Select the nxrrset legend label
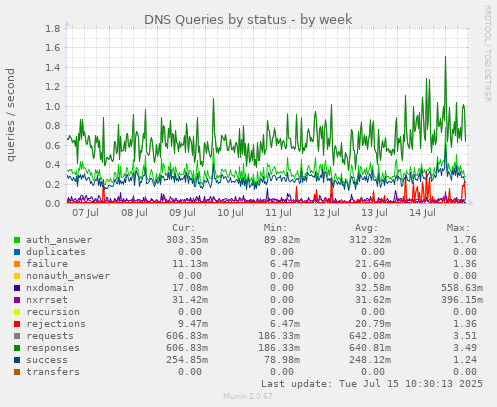The height and width of the screenshot is (407, 497). pos(47,300)
